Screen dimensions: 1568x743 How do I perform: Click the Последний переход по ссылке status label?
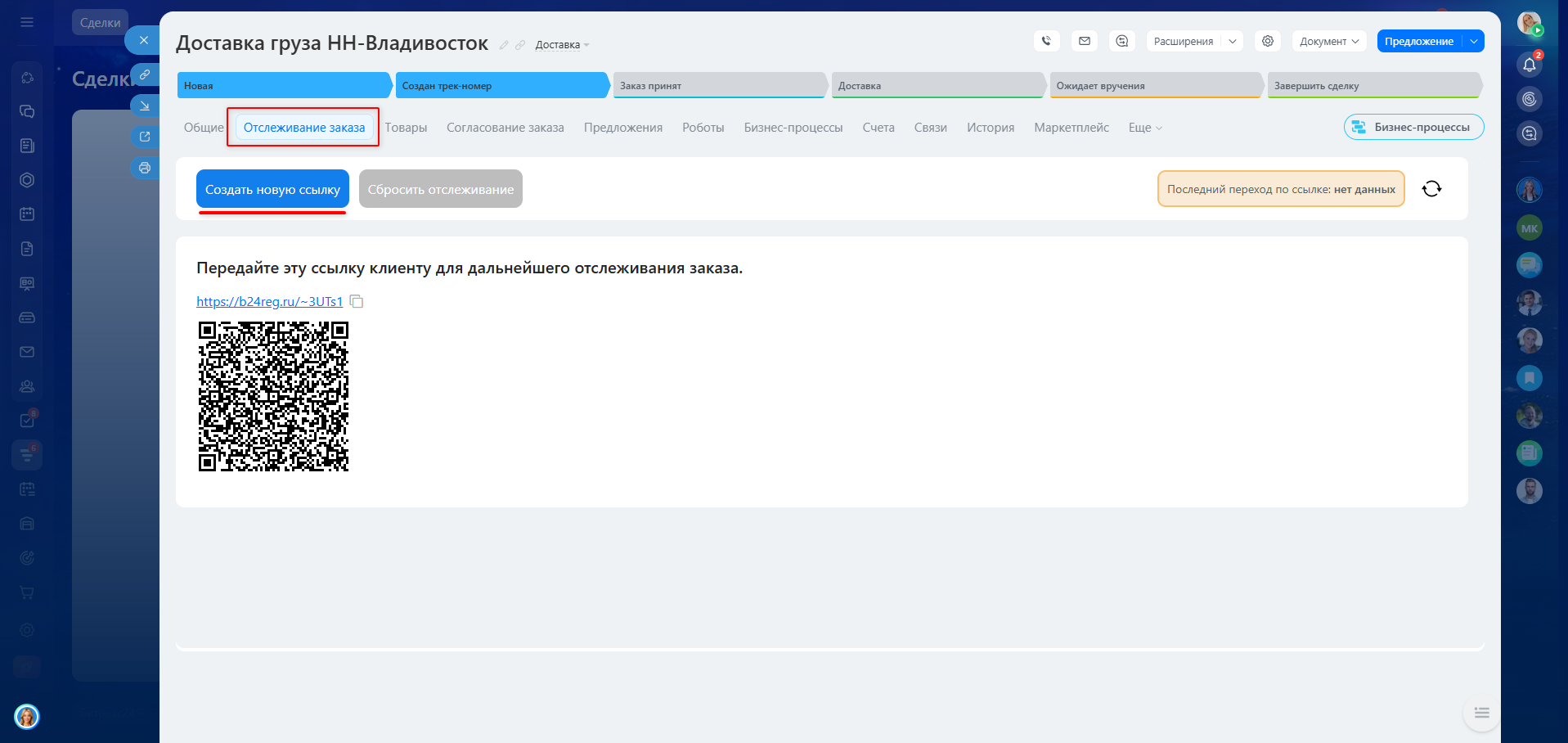pyautogui.click(x=1281, y=189)
